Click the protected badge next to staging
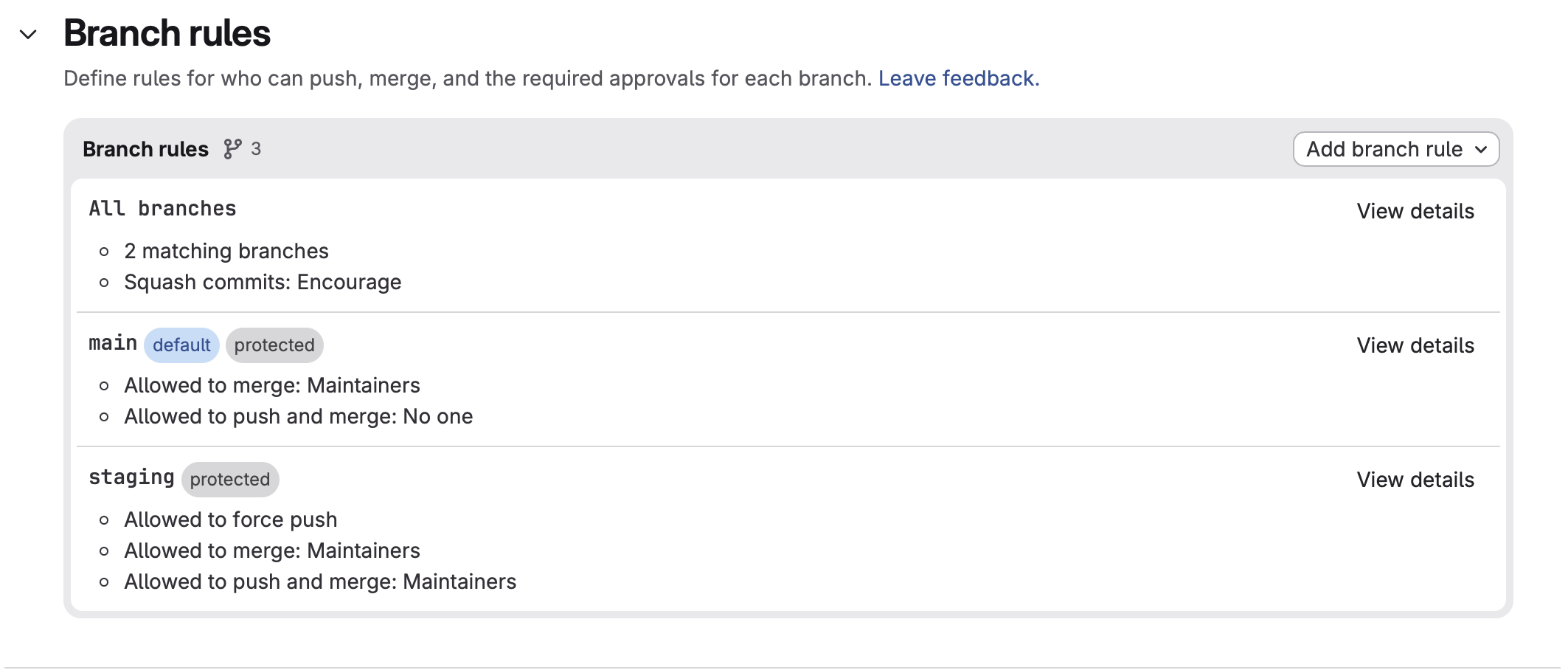 230,480
